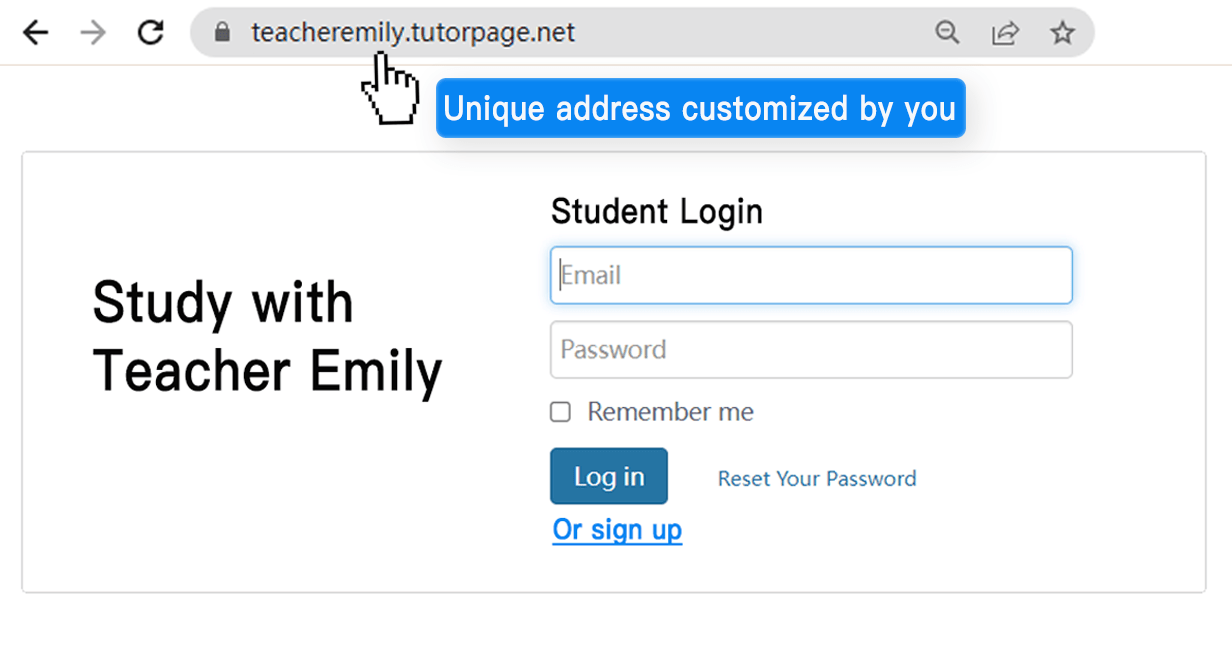1232x667 pixels.
Task: Follow the Or sign up link
Action: point(616,529)
